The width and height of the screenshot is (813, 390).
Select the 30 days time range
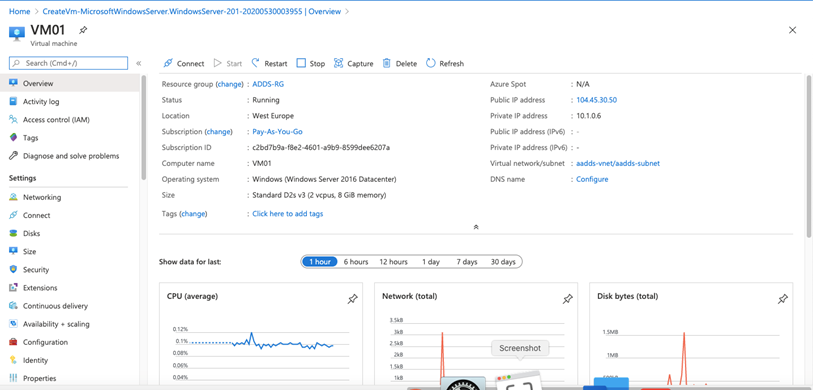point(503,262)
